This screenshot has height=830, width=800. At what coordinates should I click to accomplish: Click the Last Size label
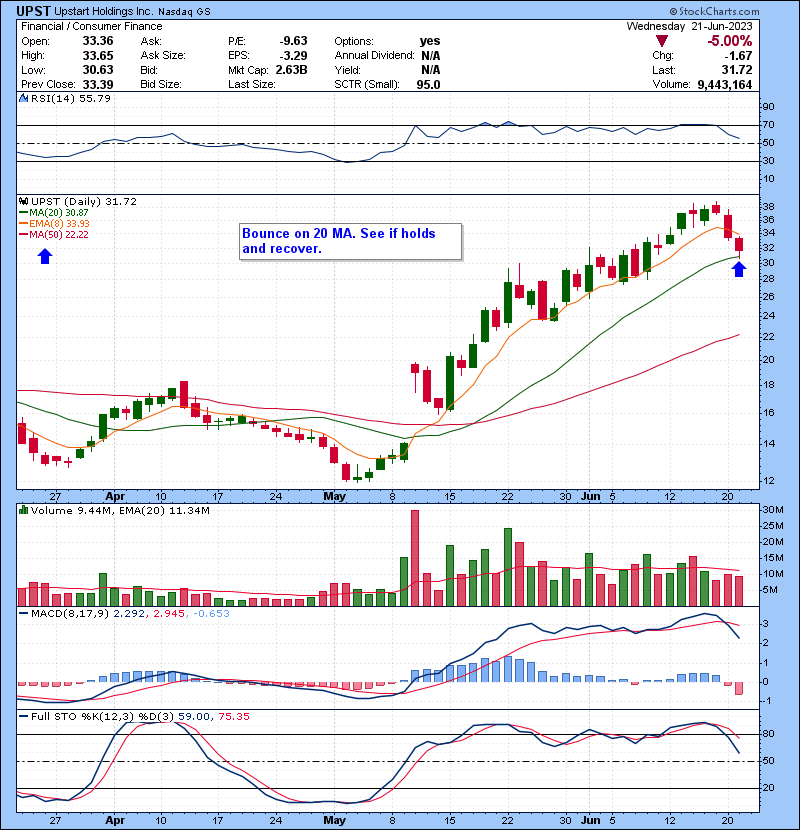point(251,84)
